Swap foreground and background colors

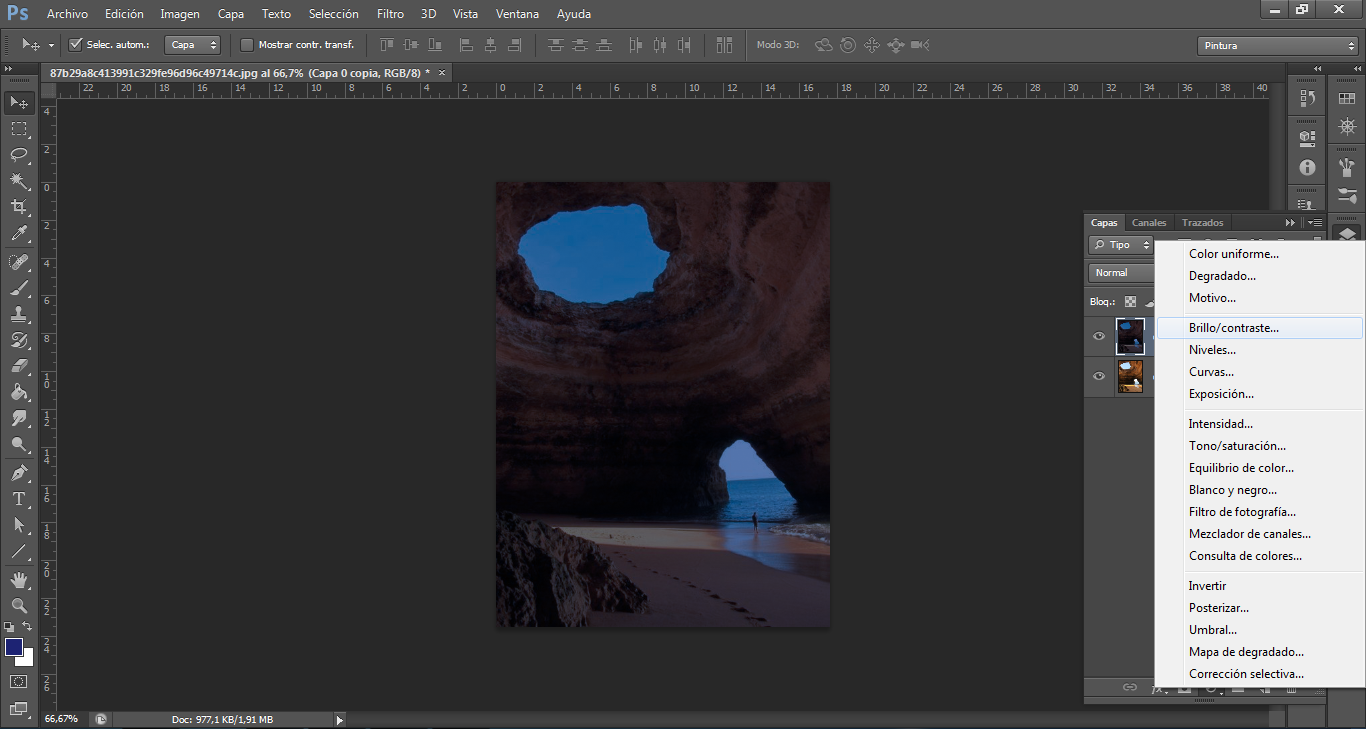28,626
